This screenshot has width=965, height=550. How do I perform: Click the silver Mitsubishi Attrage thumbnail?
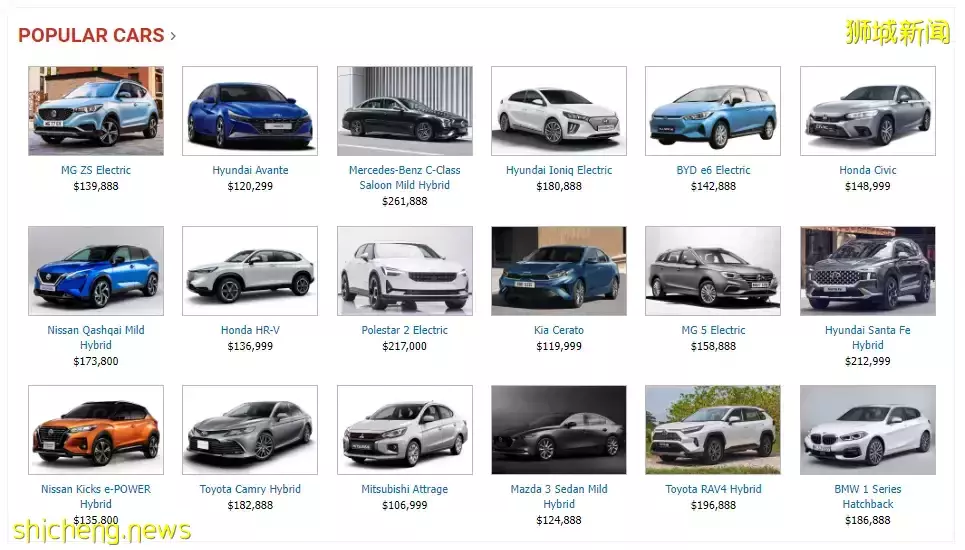click(404, 430)
